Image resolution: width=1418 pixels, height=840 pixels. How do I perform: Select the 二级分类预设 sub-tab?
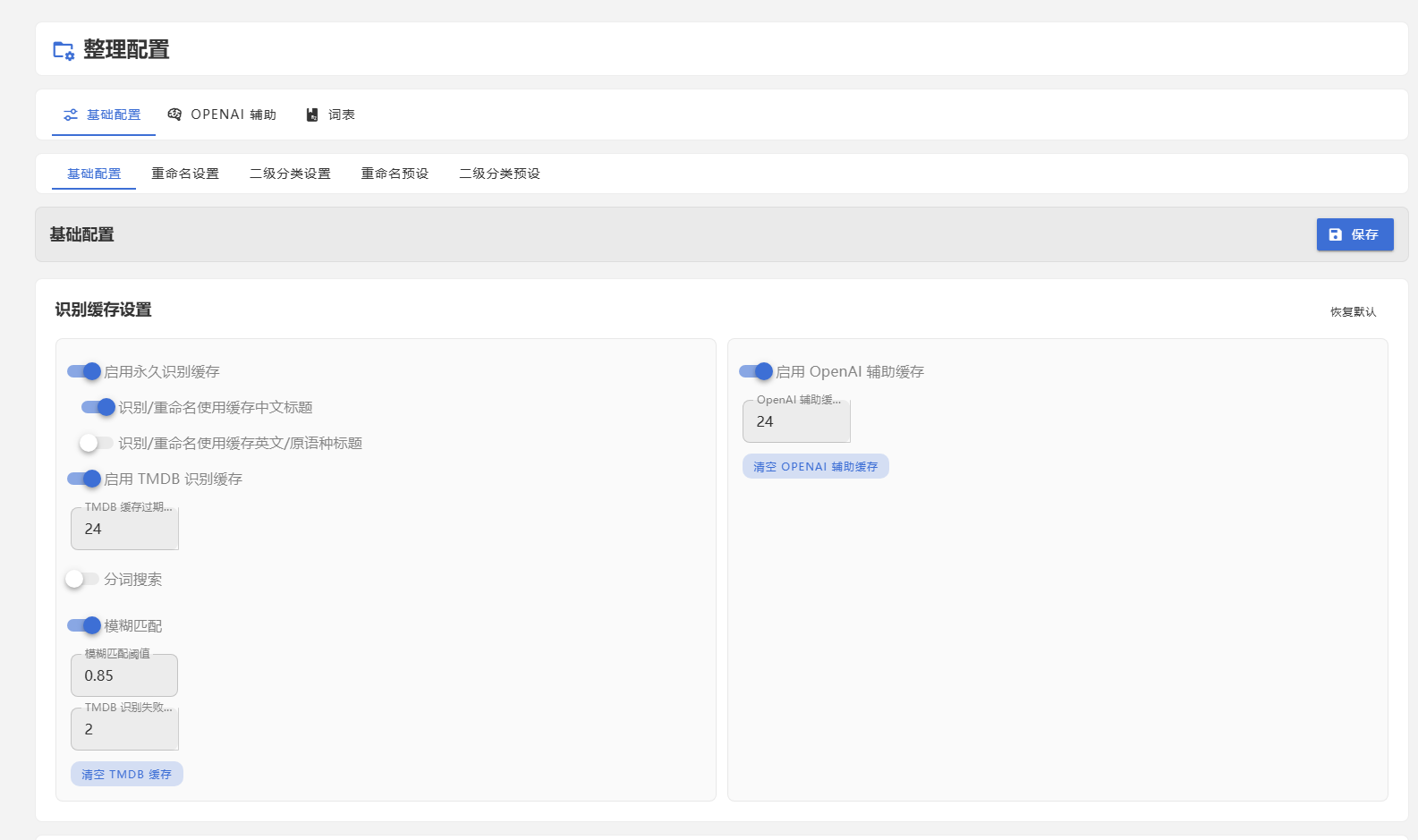499,174
